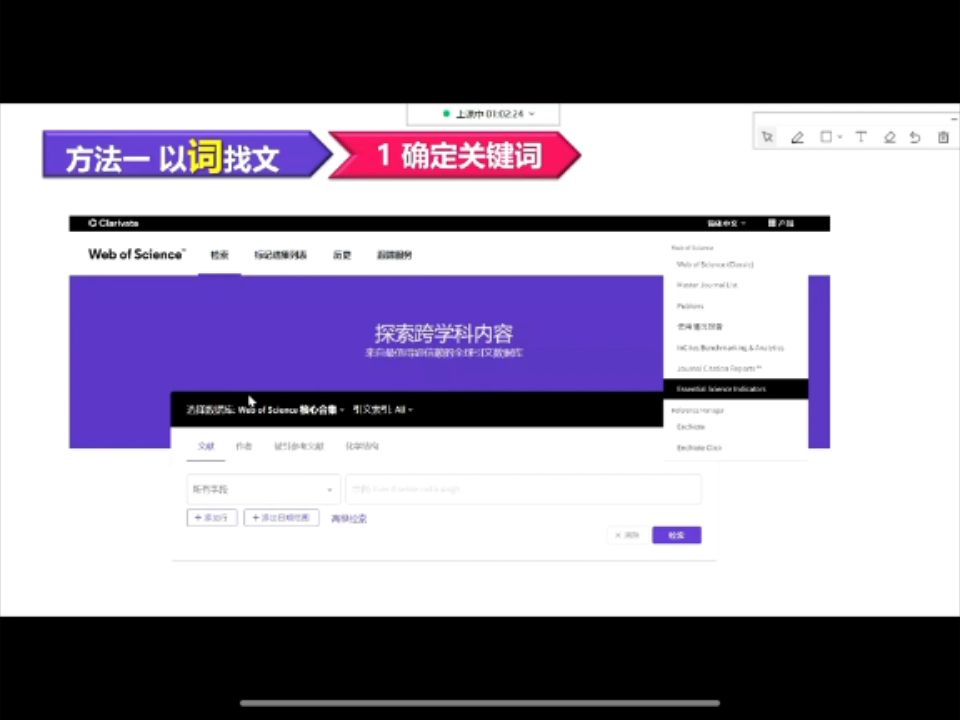Viewport: 960px width, 720px height.
Task: Open the 跟踪服务 tab
Action: pyautogui.click(x=394, y=255)
